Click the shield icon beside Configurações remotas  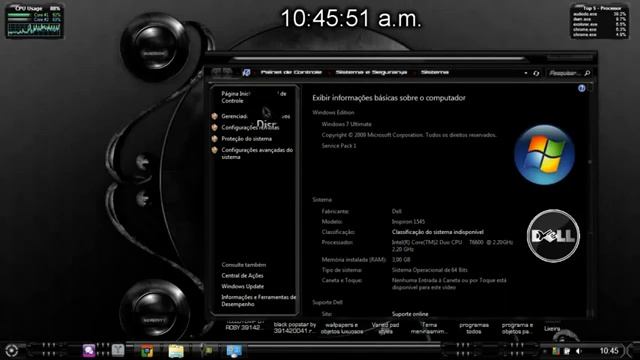215,127
